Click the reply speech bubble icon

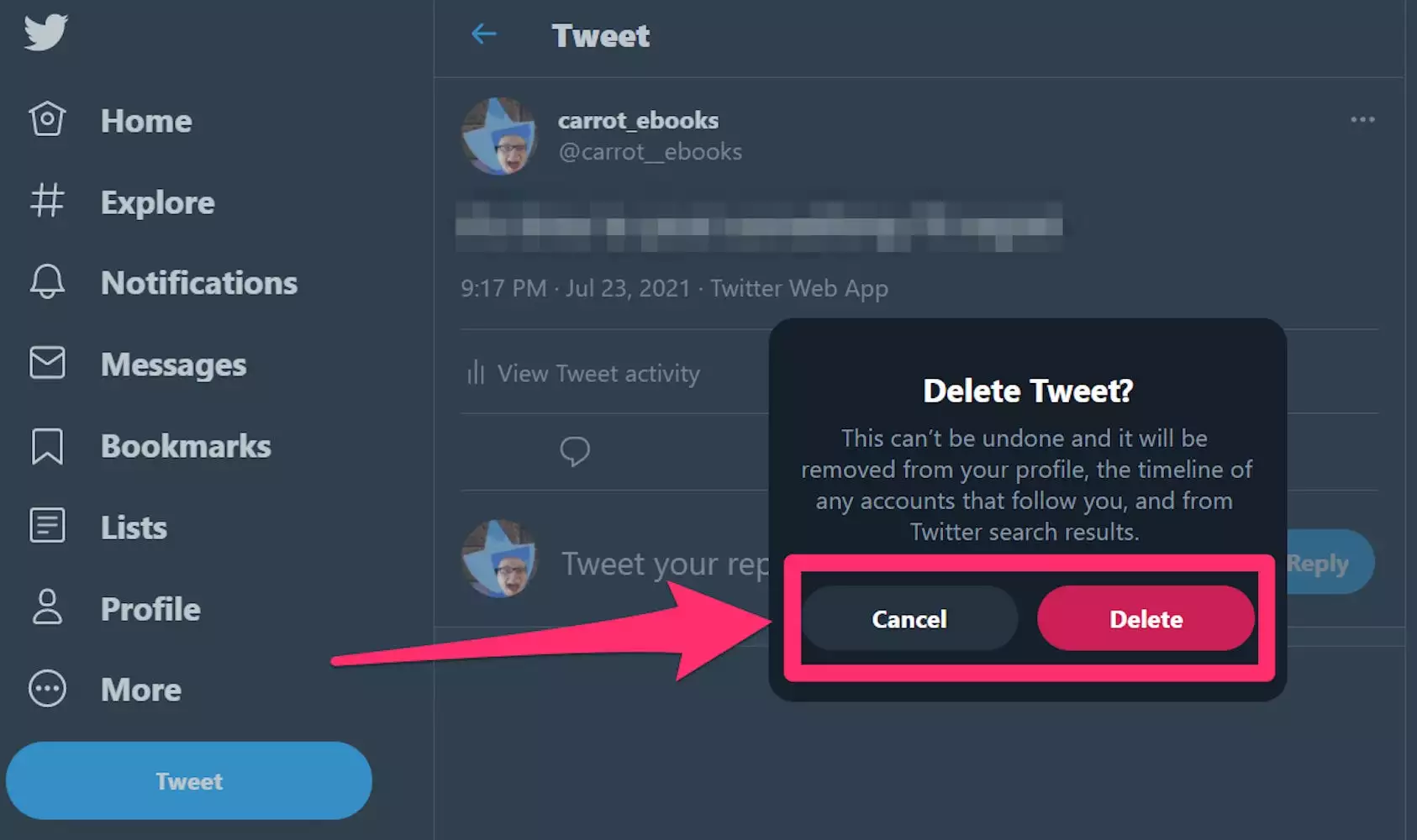pos(575,451)
